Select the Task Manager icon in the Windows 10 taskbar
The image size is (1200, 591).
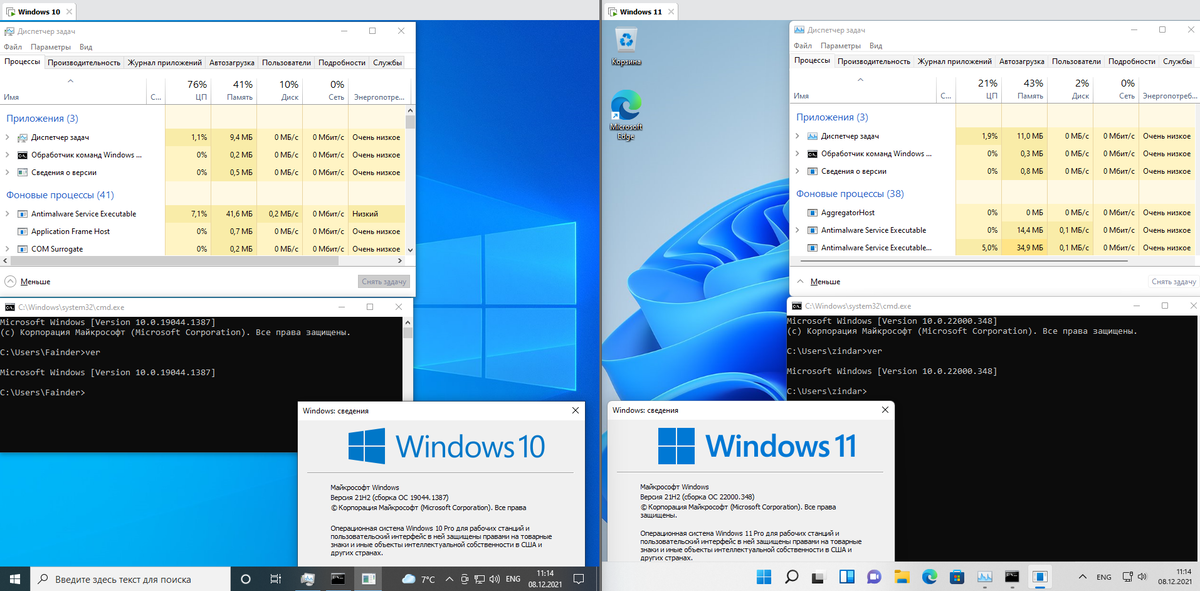click(309, 578)
